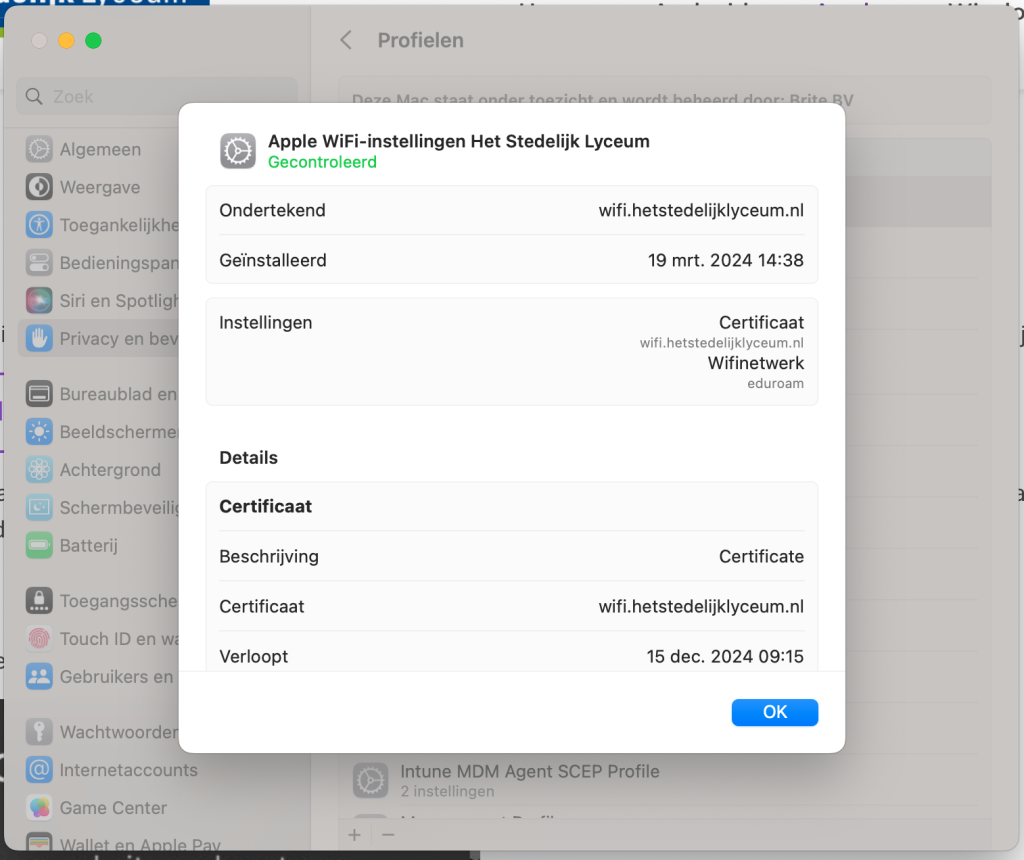Click the plus button to add profile
Image resolution: width=1024 pixels, height=860 pixels.
tap(355, 834)
